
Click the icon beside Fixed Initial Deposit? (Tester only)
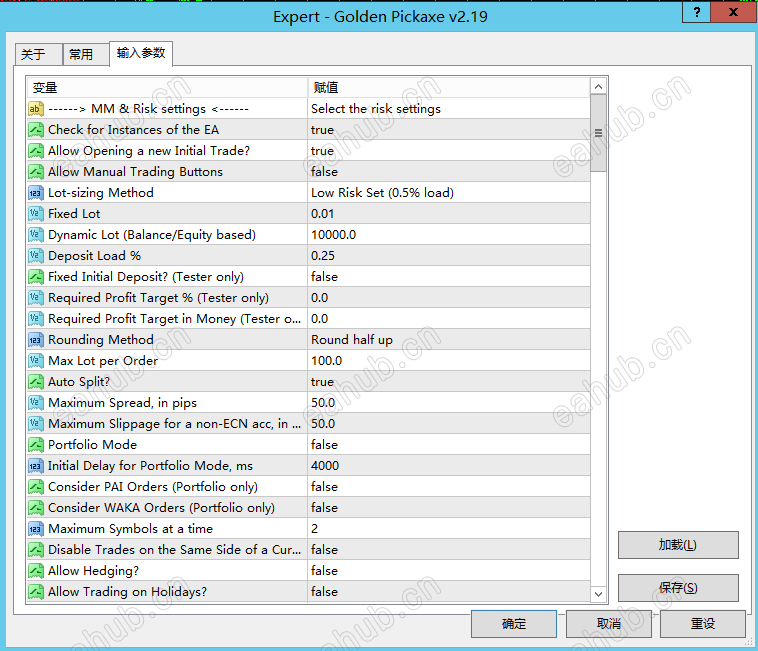[36, 277]
